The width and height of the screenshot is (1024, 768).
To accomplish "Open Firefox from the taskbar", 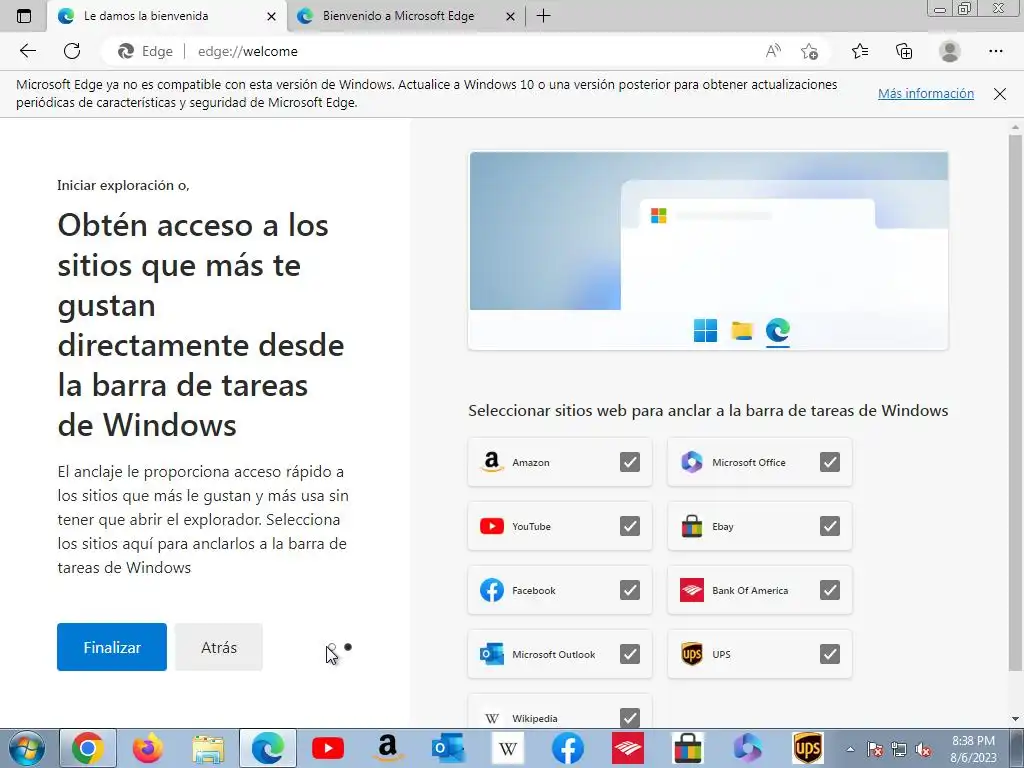I will tap(148, 748).
